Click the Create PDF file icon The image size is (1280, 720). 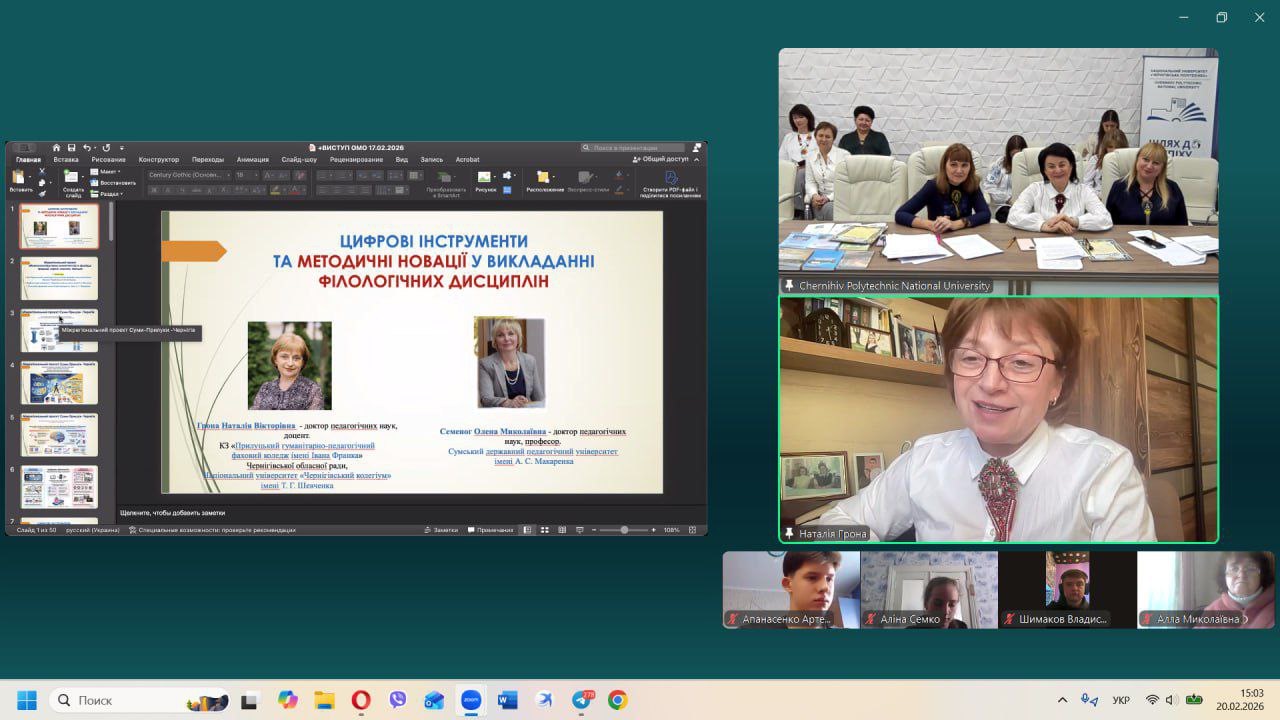pos(671,178)
